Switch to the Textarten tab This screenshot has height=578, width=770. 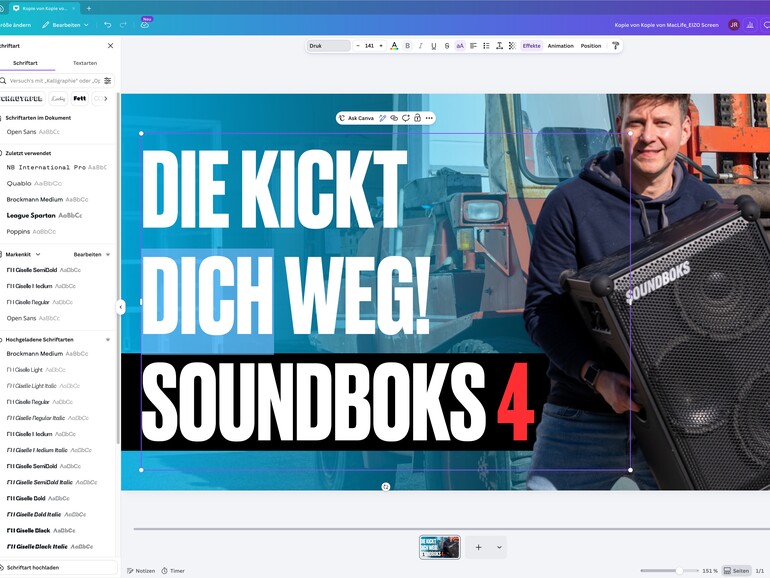85,63
